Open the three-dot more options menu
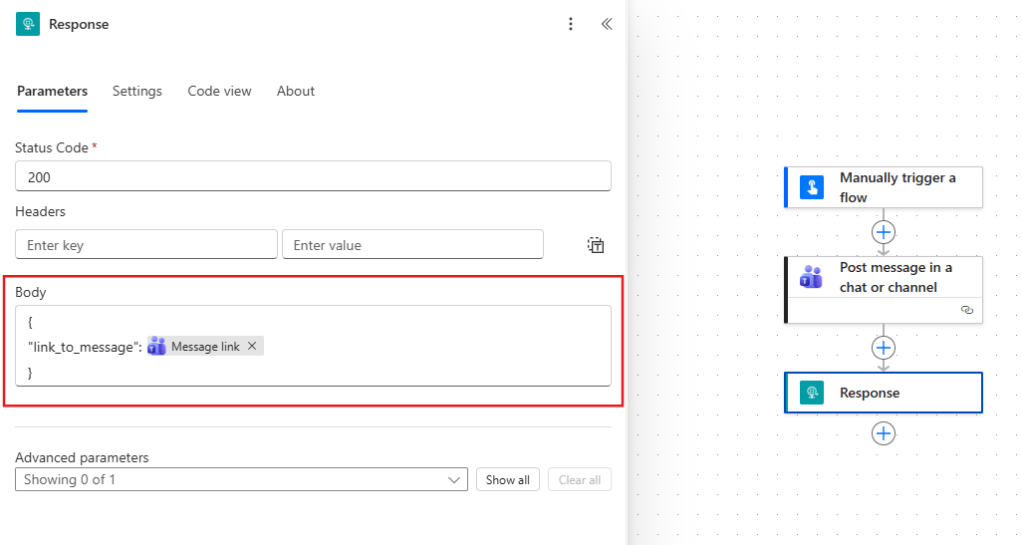This screenshot has height=545, width=1022. point(570,24)
